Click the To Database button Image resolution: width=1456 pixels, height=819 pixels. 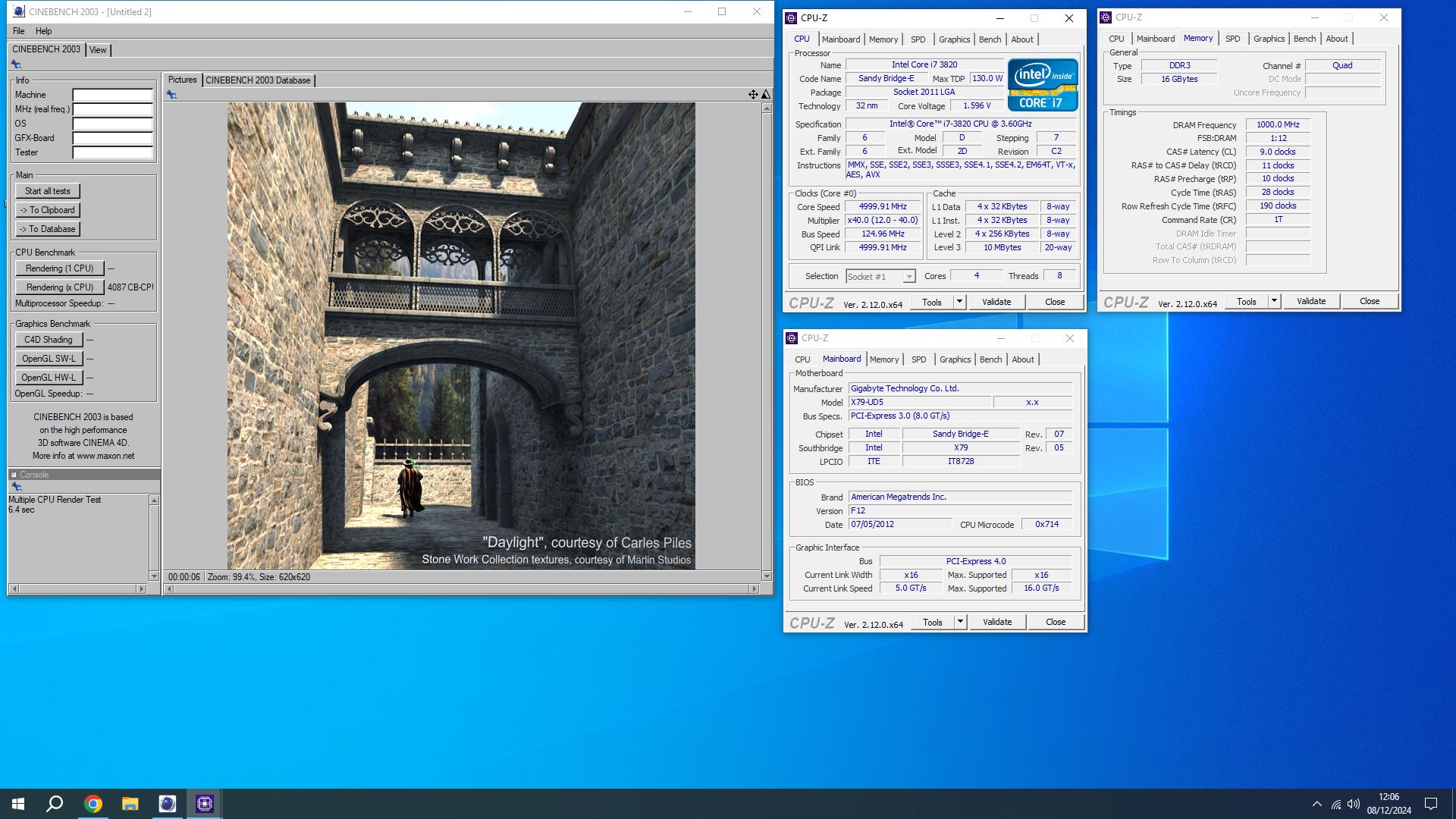point(47,229)
